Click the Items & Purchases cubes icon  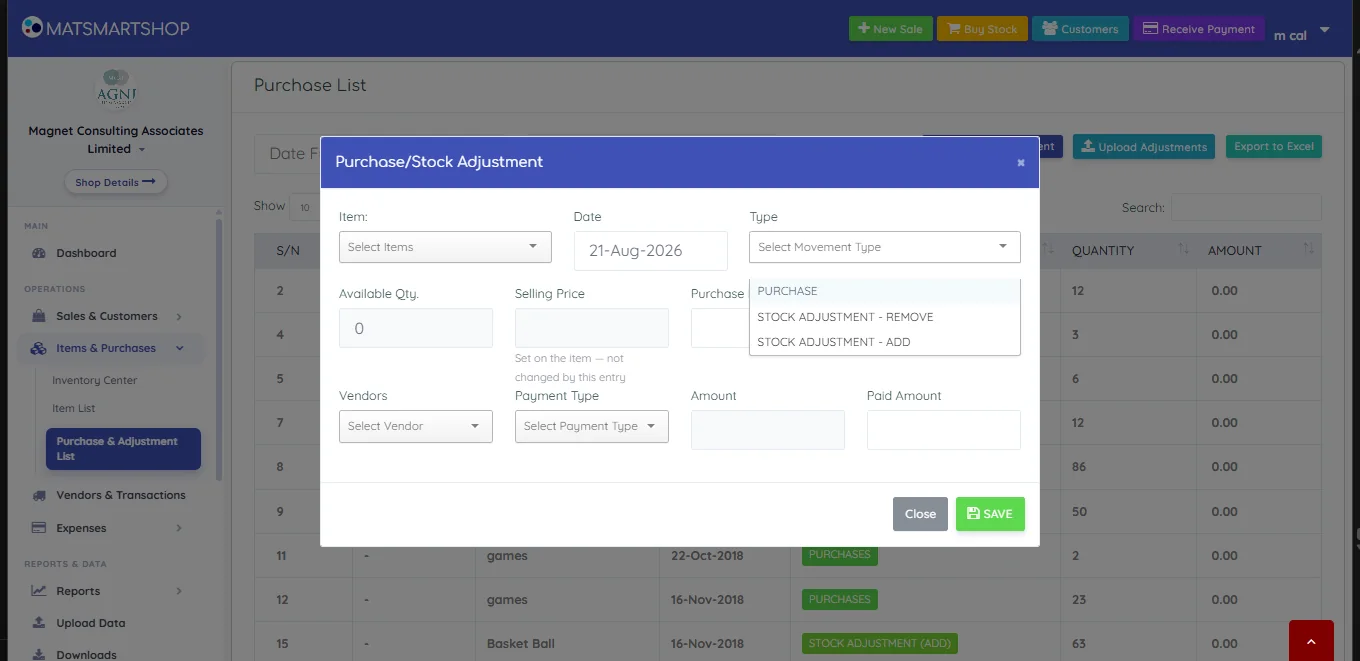point(39,348)
